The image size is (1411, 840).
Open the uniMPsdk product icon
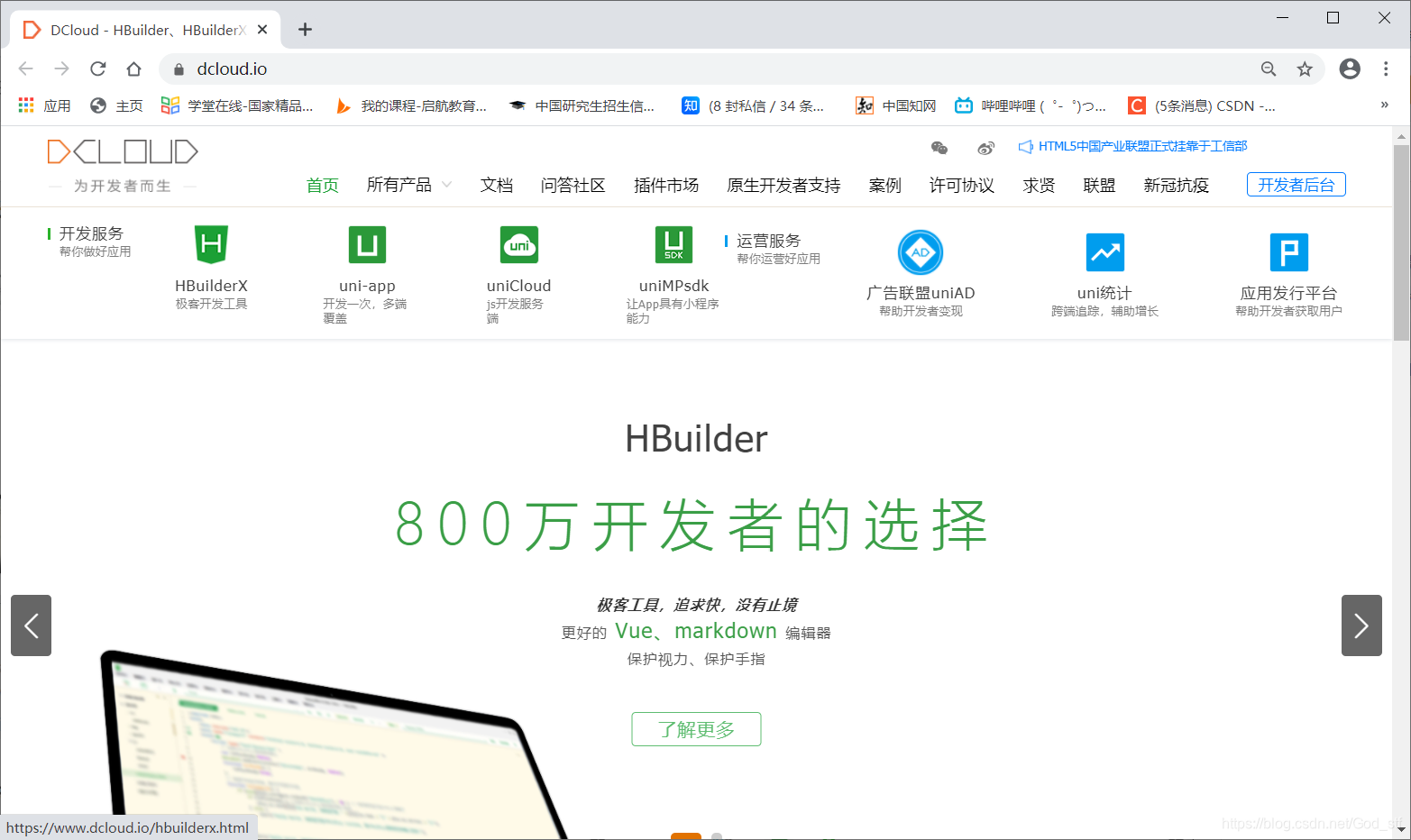(x=673, y=244)
